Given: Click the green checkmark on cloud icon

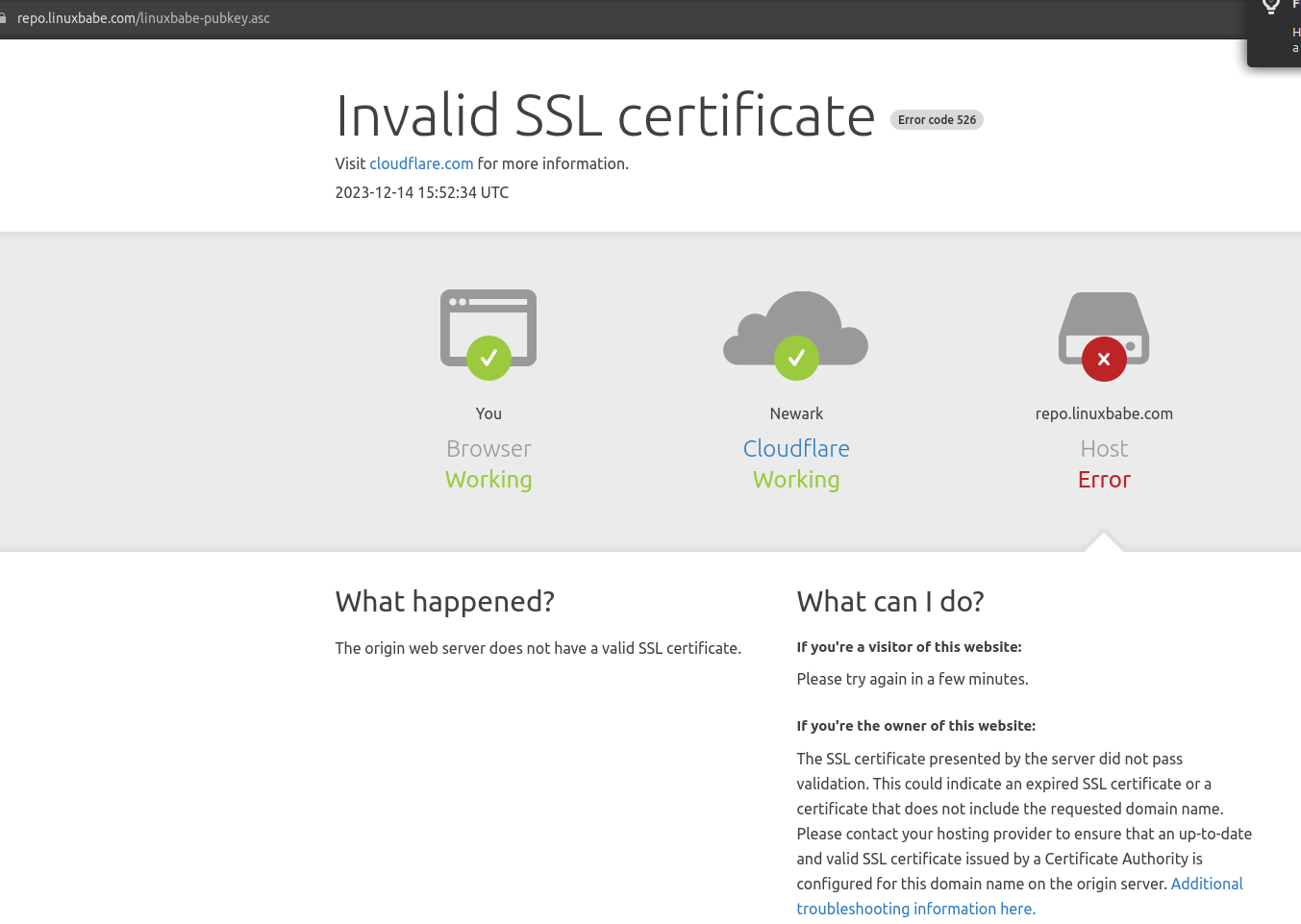Looking at the screenshot, I should (x=796, y=358).
